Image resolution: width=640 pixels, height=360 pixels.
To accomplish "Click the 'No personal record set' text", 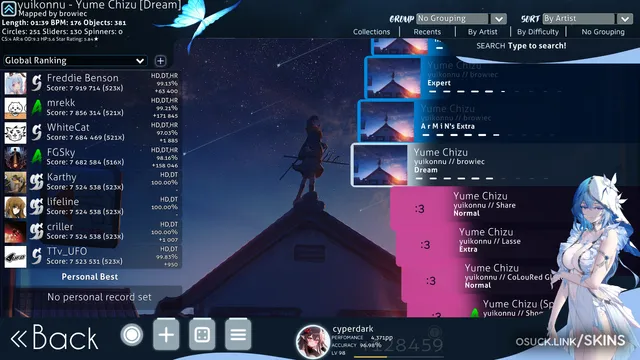I will pyautogui.click(x=99, y=297).
